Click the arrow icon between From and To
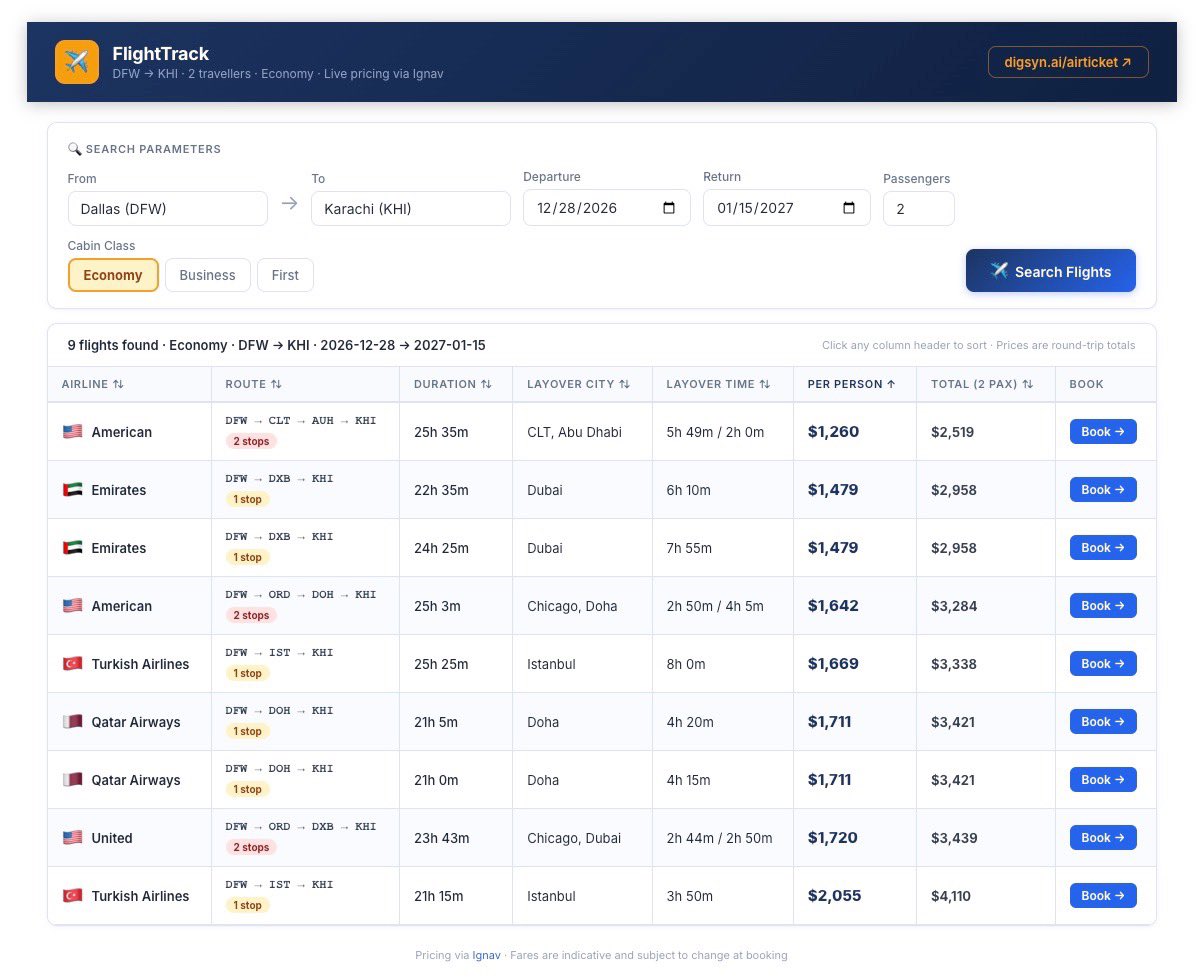The width and height of the screenshot is (1196, 977). coord(289,204)
